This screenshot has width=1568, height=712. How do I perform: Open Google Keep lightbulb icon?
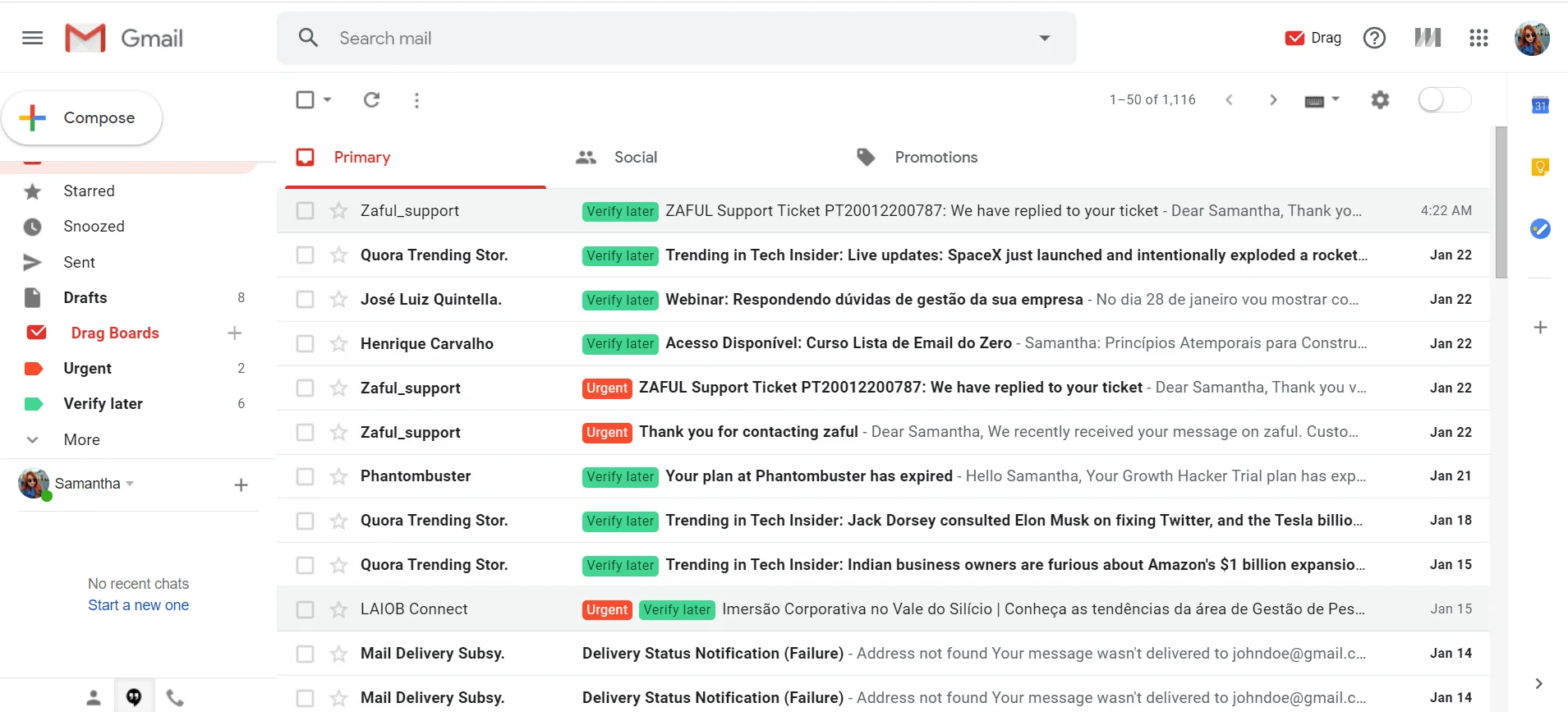pos(1540,168)
